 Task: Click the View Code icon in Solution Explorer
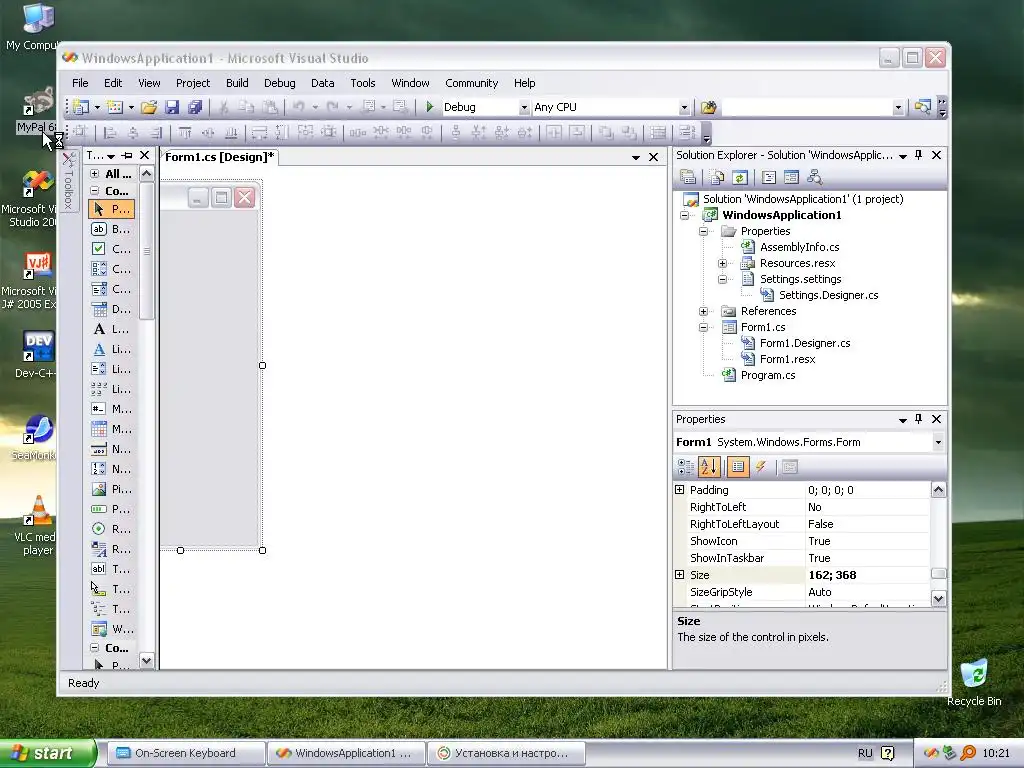point(769,177)
